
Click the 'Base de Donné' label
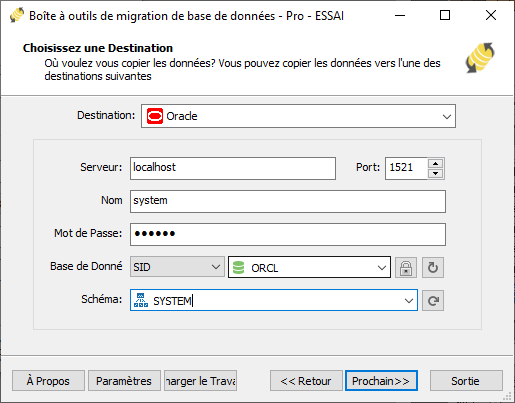point(86,266)
